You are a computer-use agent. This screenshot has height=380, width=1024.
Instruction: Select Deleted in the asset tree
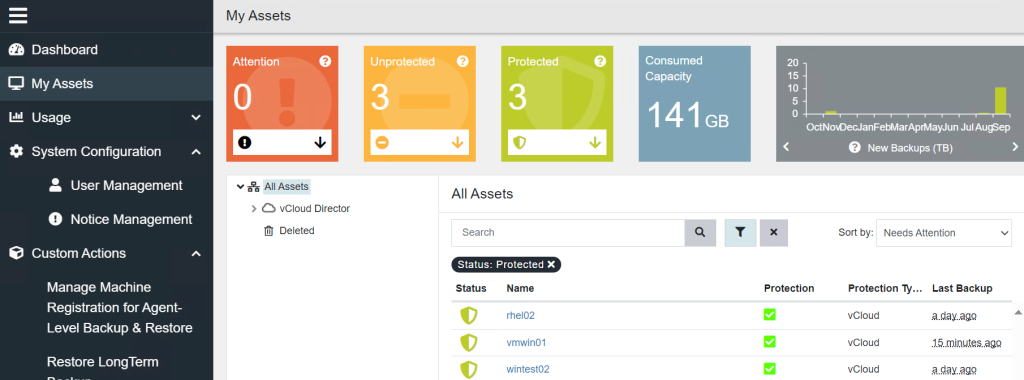click(x=296, y=230)
